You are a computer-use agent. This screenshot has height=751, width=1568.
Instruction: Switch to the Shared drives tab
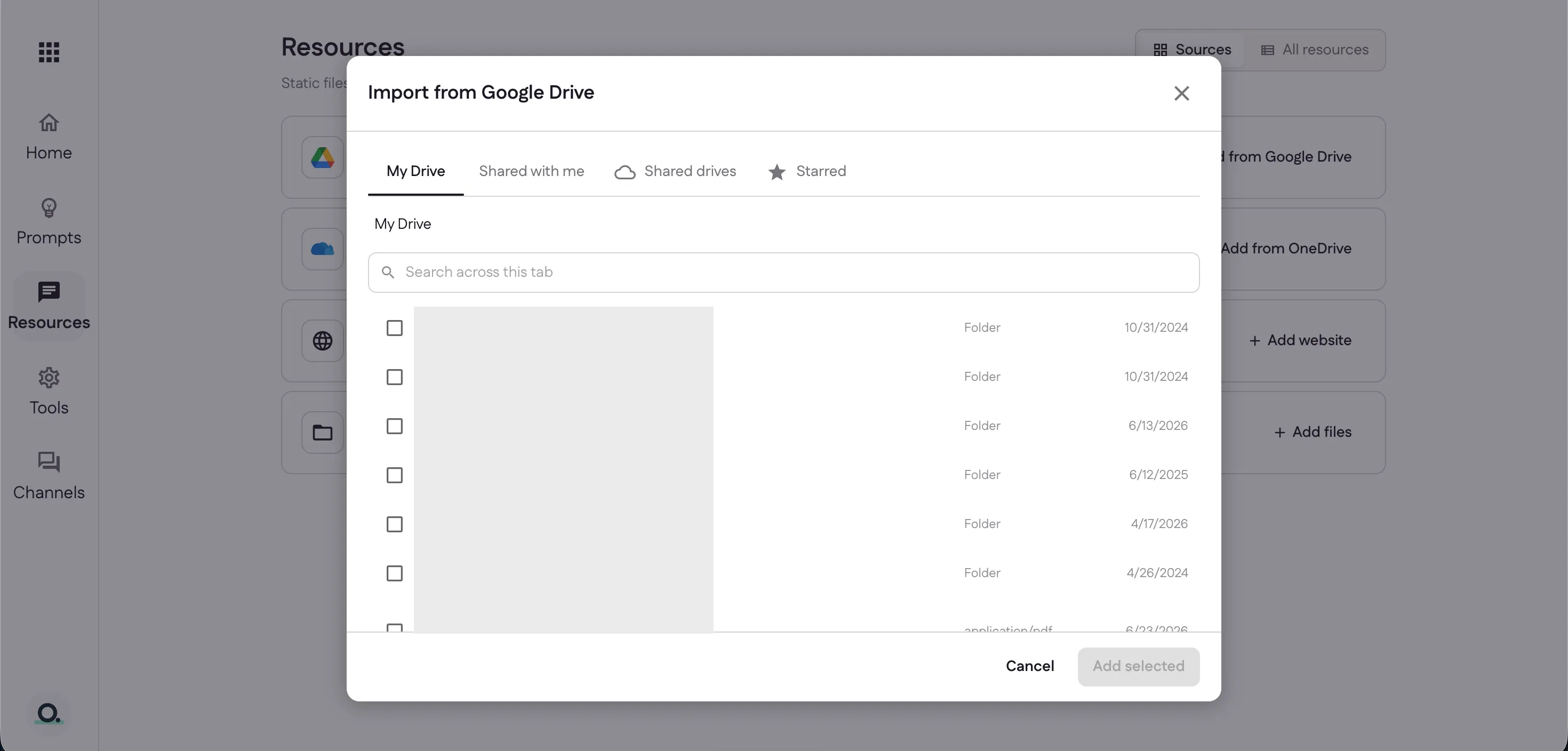coord(675,172)
